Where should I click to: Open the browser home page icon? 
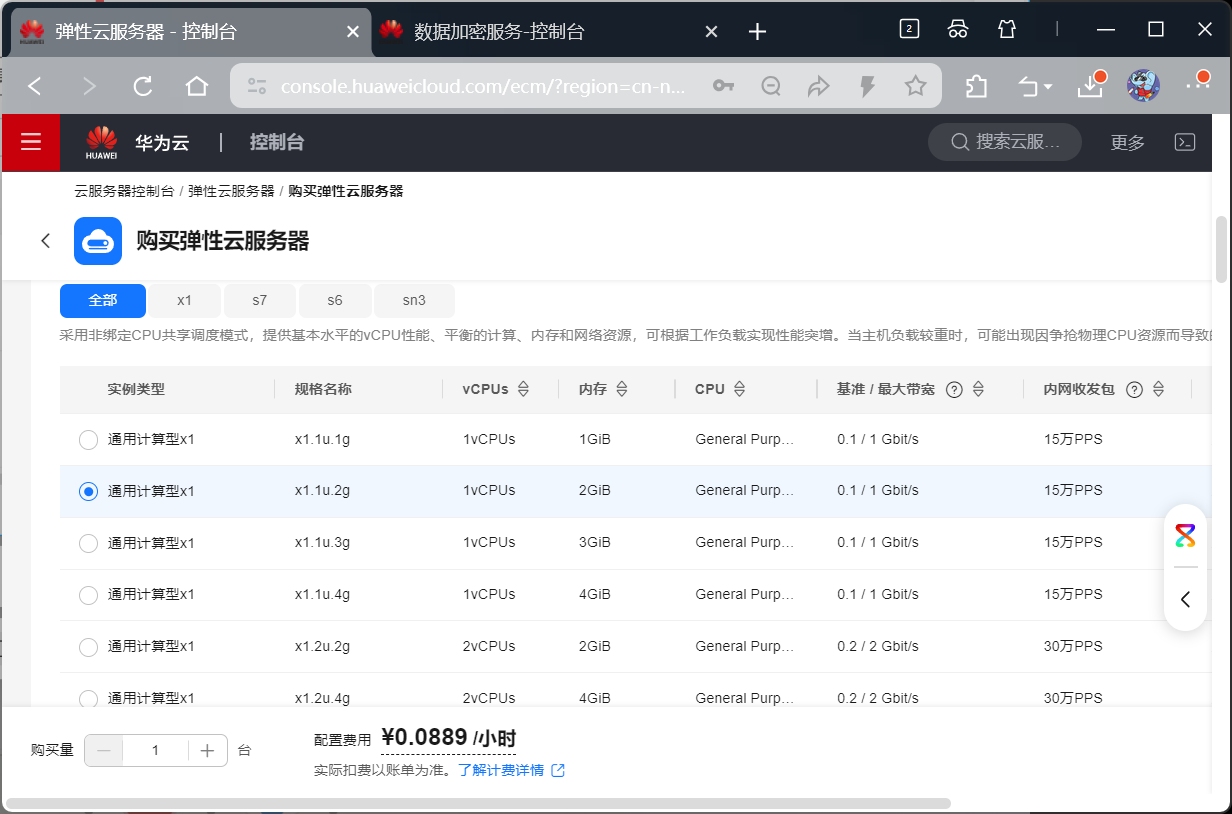[x=197, y=86]
